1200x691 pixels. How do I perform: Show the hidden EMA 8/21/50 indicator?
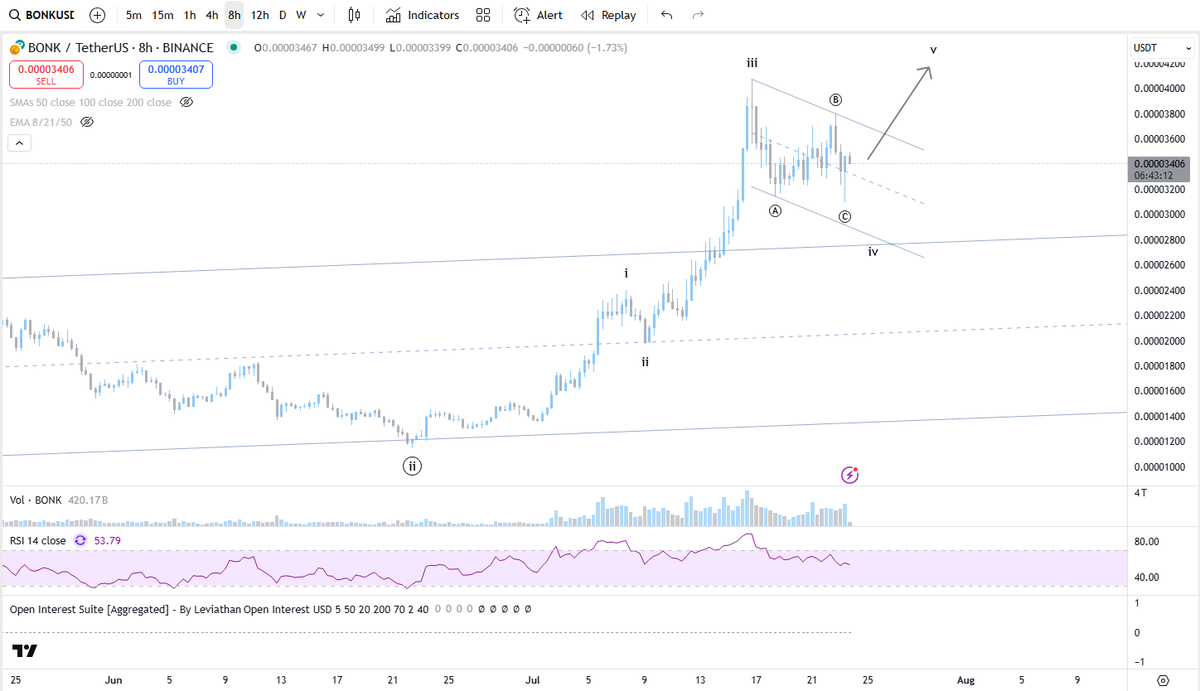click(87, 122)
